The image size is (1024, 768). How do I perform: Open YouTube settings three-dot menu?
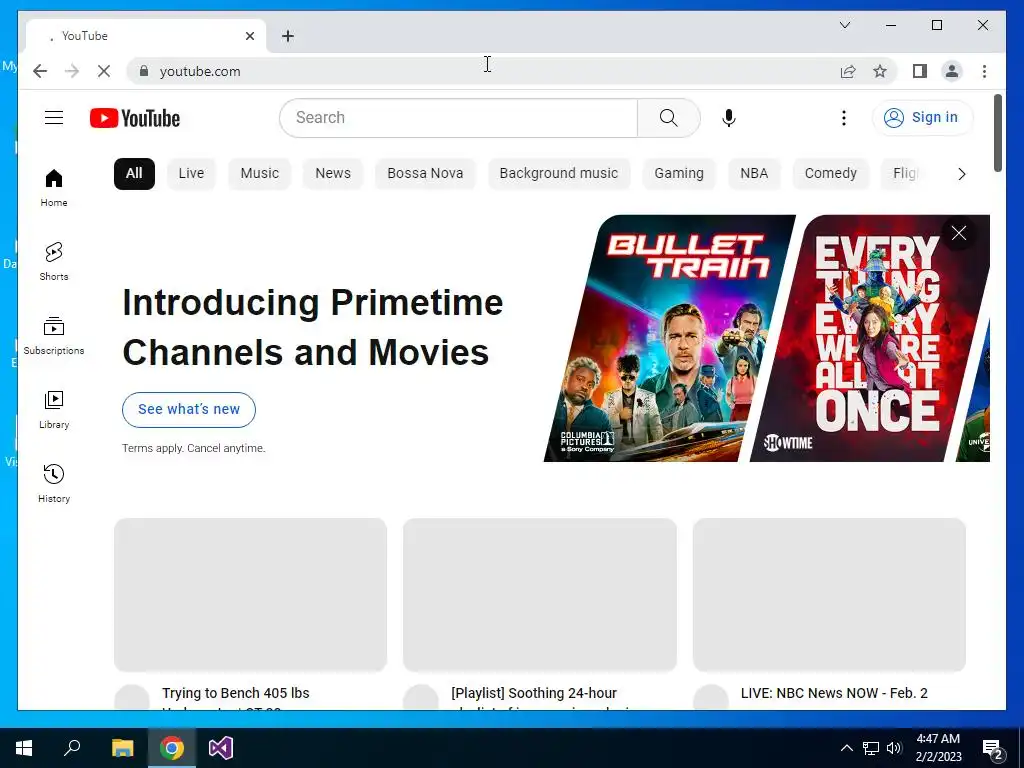844,118
